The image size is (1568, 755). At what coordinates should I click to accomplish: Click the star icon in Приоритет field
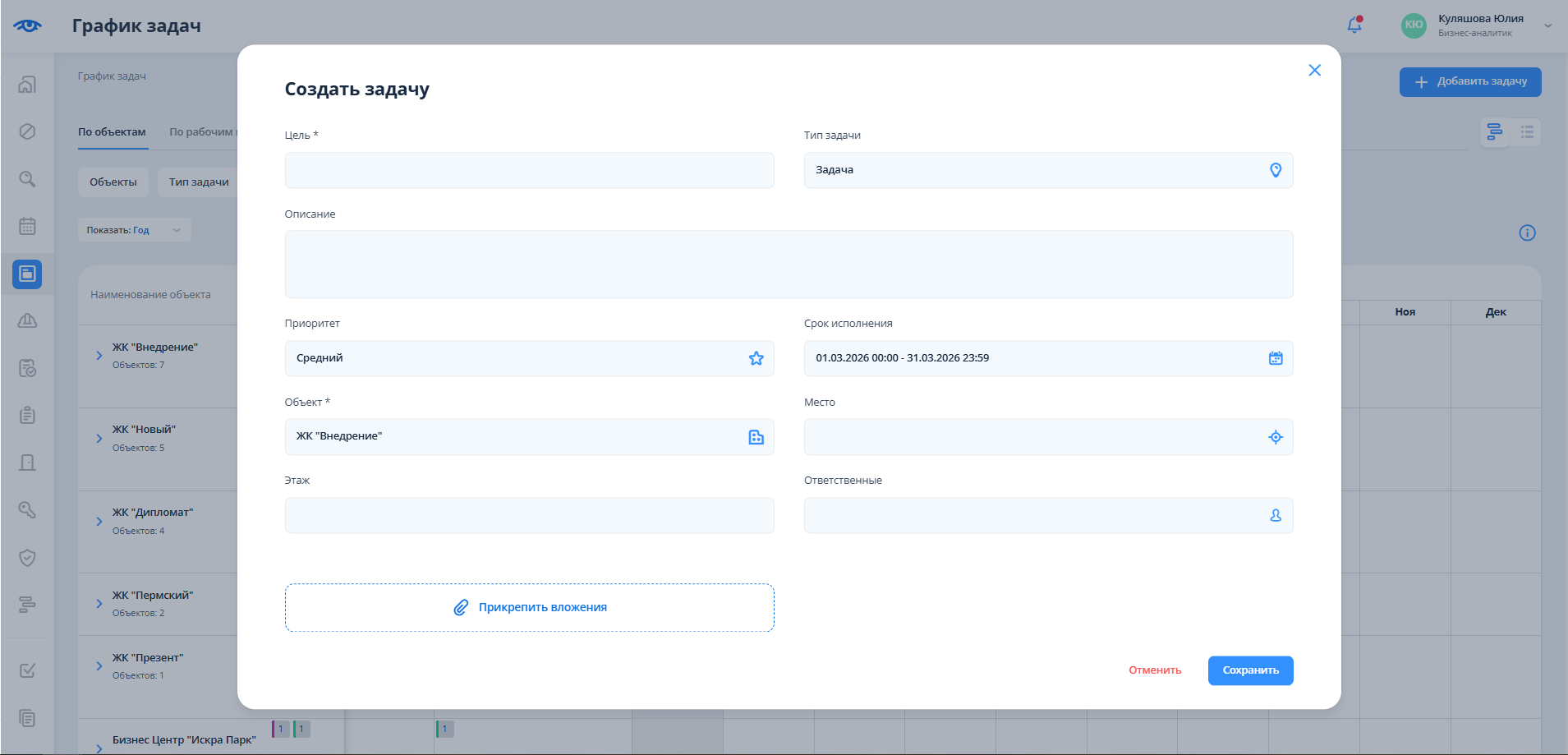(756, 358)
